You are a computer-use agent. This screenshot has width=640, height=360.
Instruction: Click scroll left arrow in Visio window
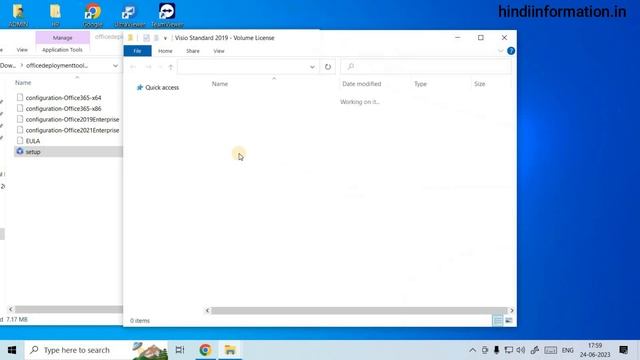207,311
